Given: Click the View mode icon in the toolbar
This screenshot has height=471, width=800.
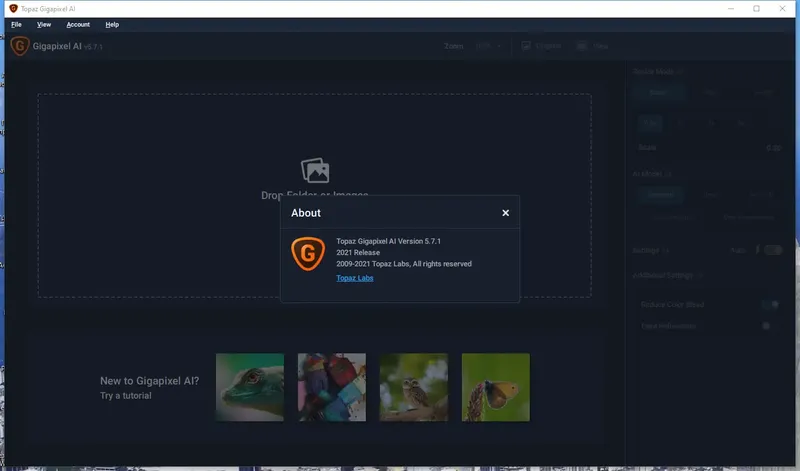Looking at the screenshot, I should pos(582,46).
